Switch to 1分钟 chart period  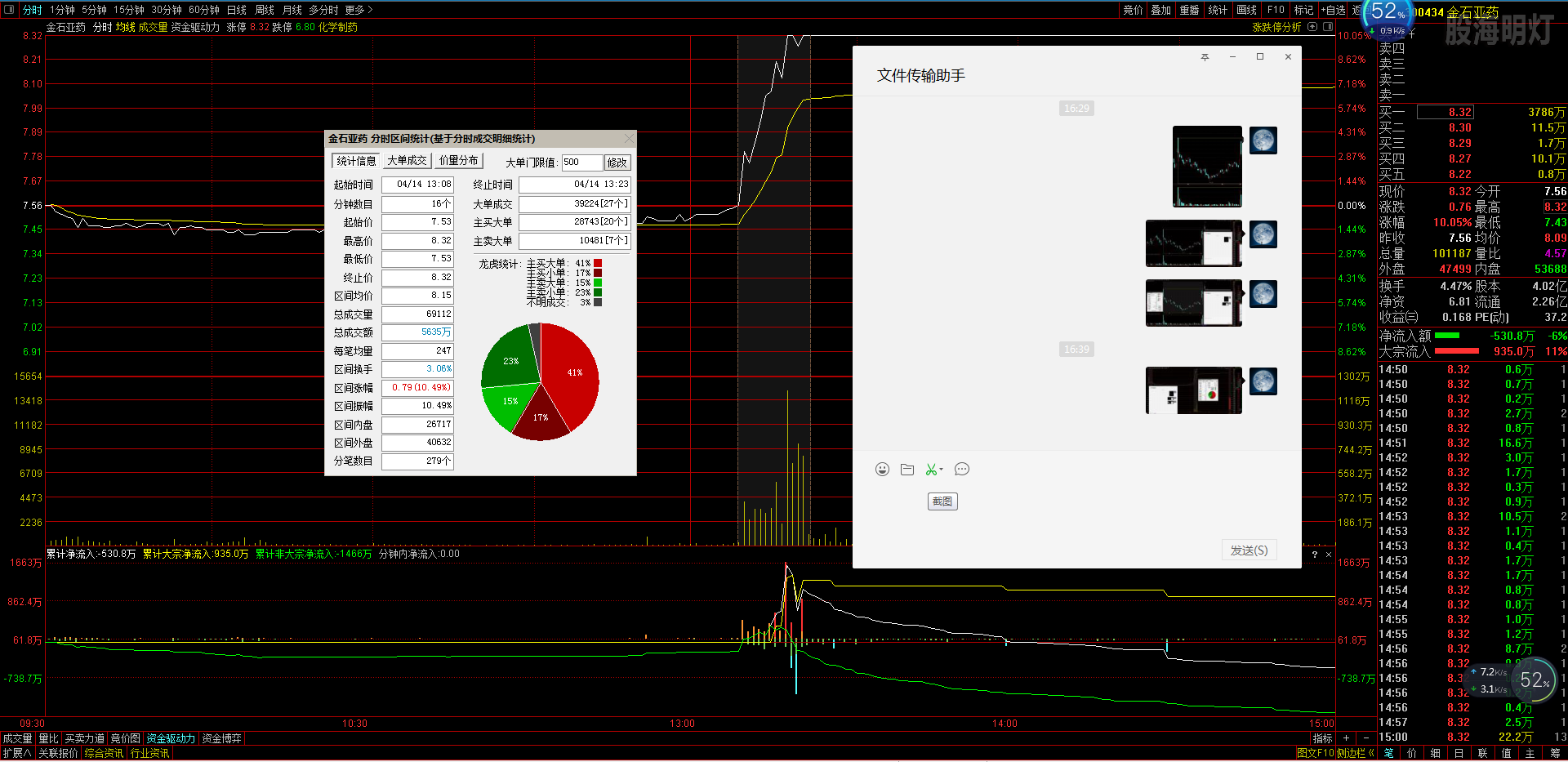point(62,10)
